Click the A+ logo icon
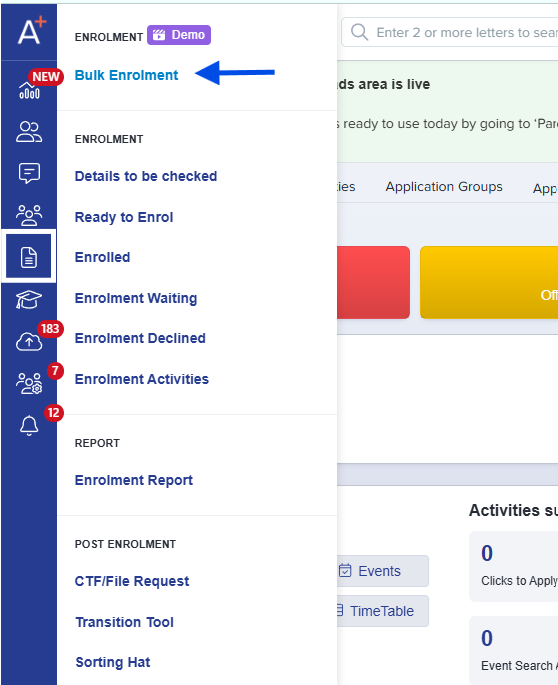This screenshot has height=685, width=558. point(31,30)
